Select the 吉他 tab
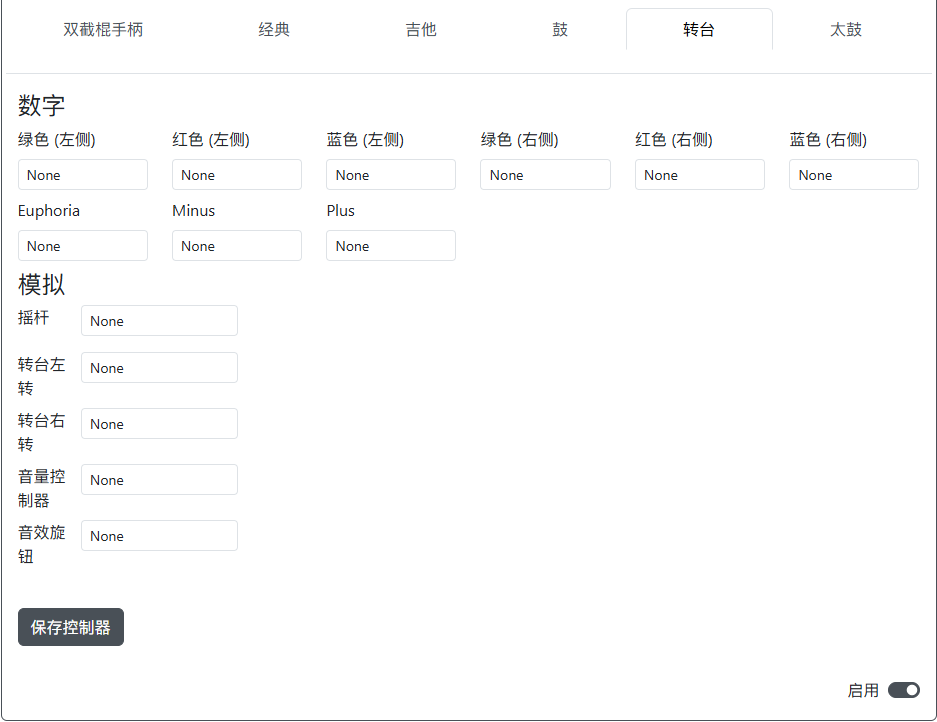This screenshot has height=722, width=937. (421, 29)
